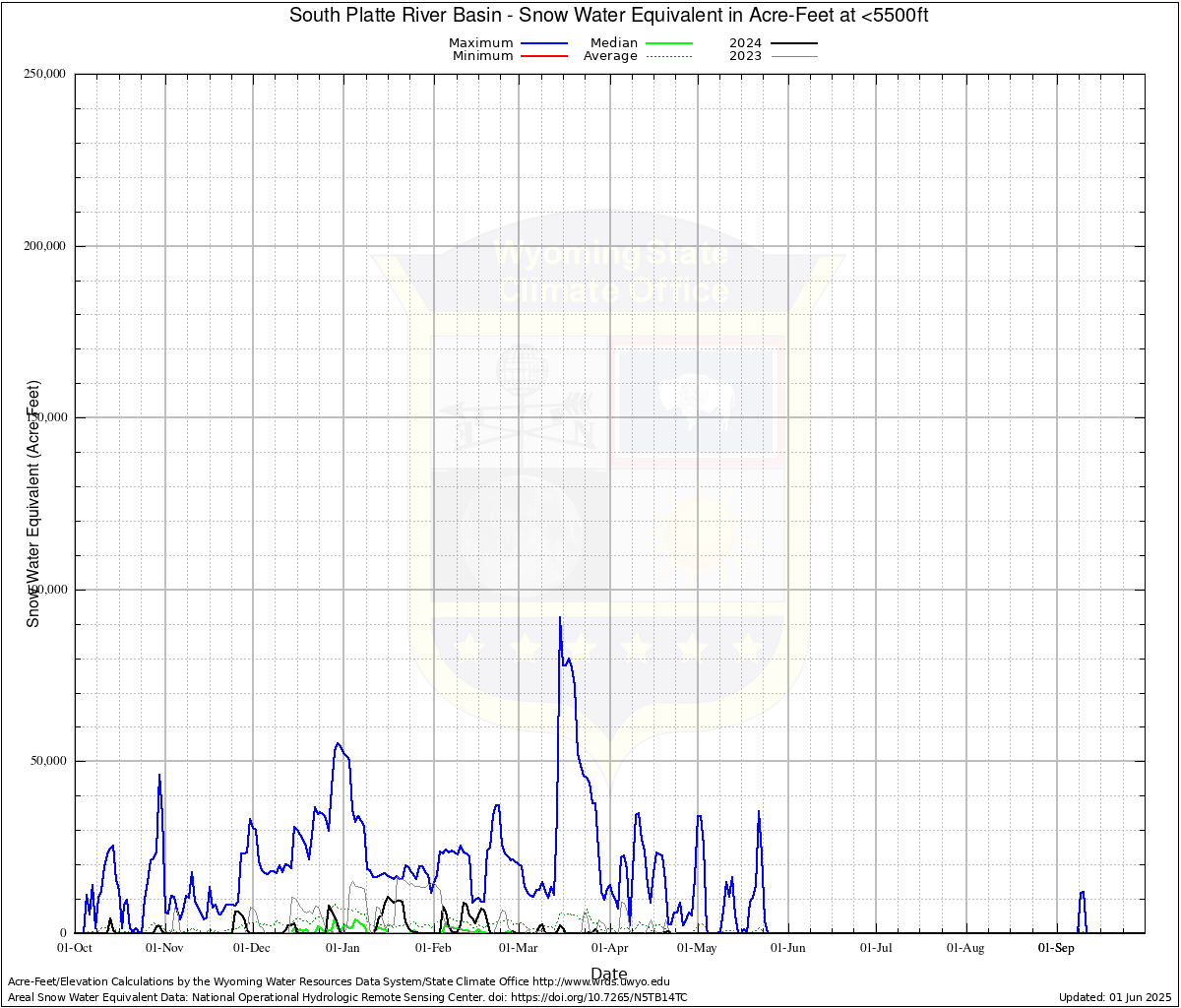This screenshot has height=1008, width=1181.
Task: Click the 01-Jul x-axis label
Action: pos(875,949)
